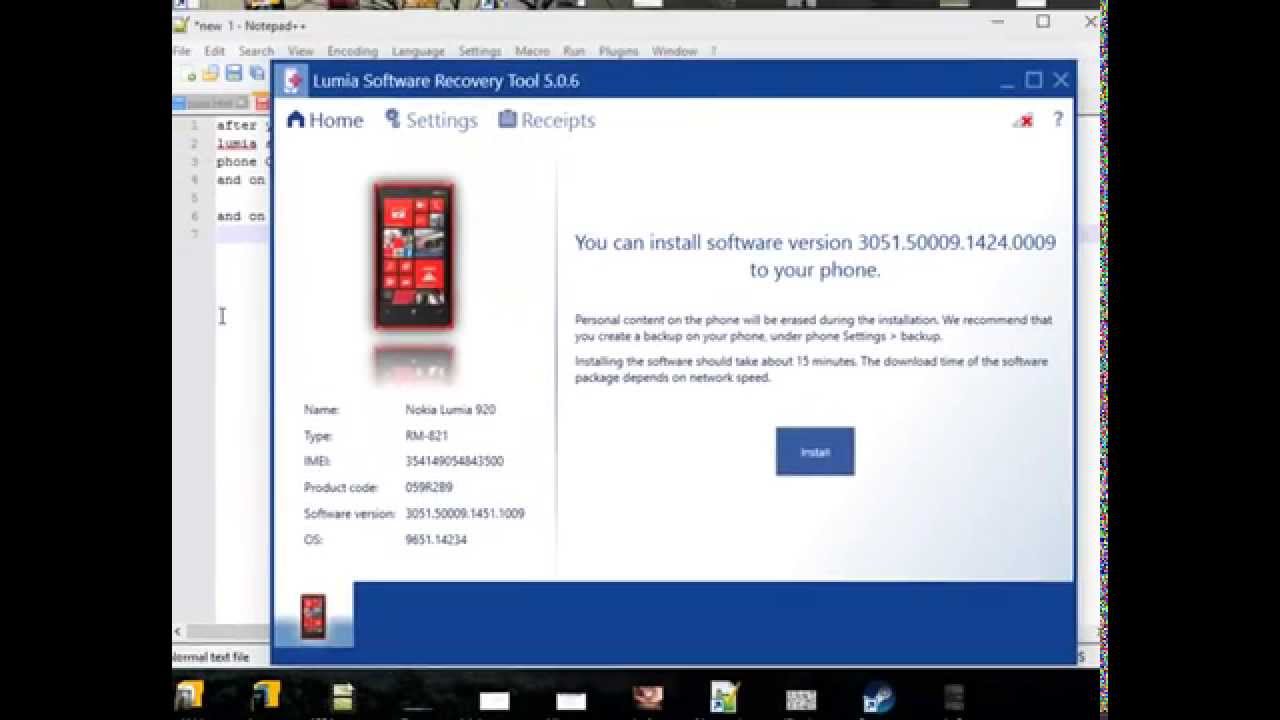The image size is (1280, 720).
Task: Click the Notepad++ Save toolbar icon
Action: tap(234, 74)
